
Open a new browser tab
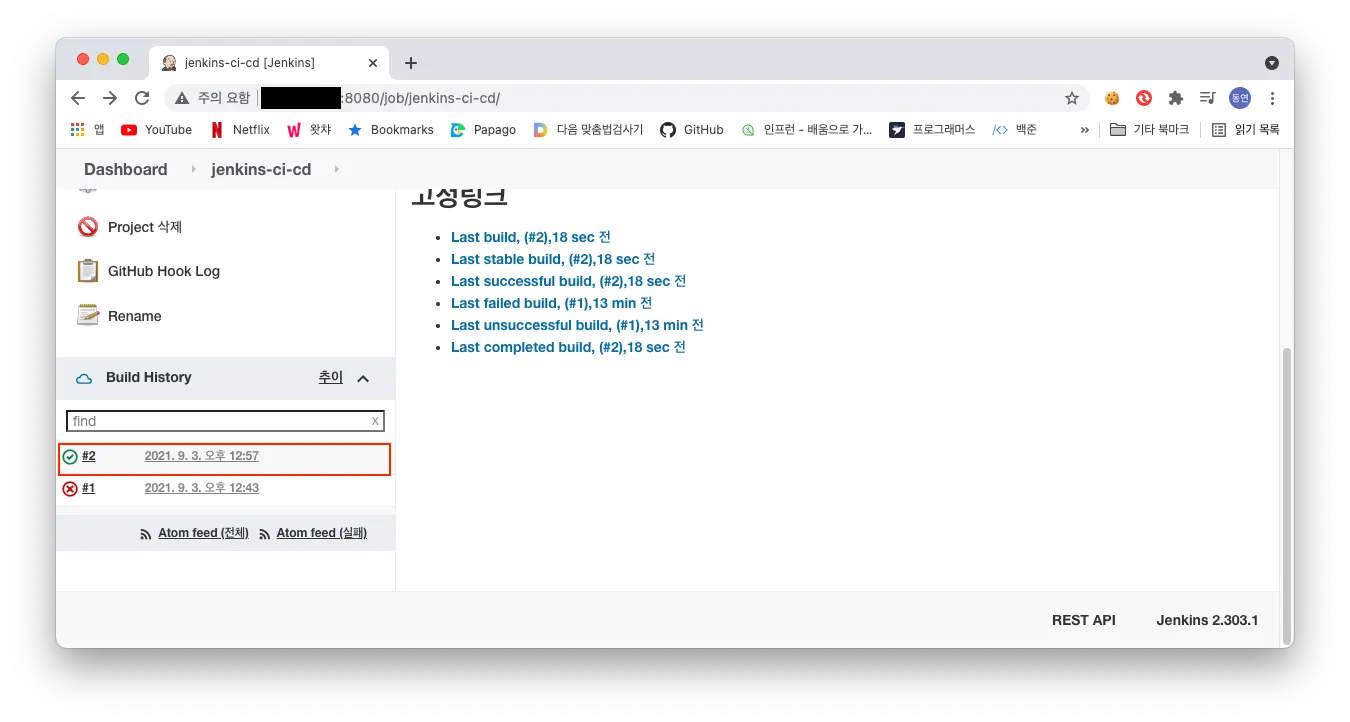(410, 62)
